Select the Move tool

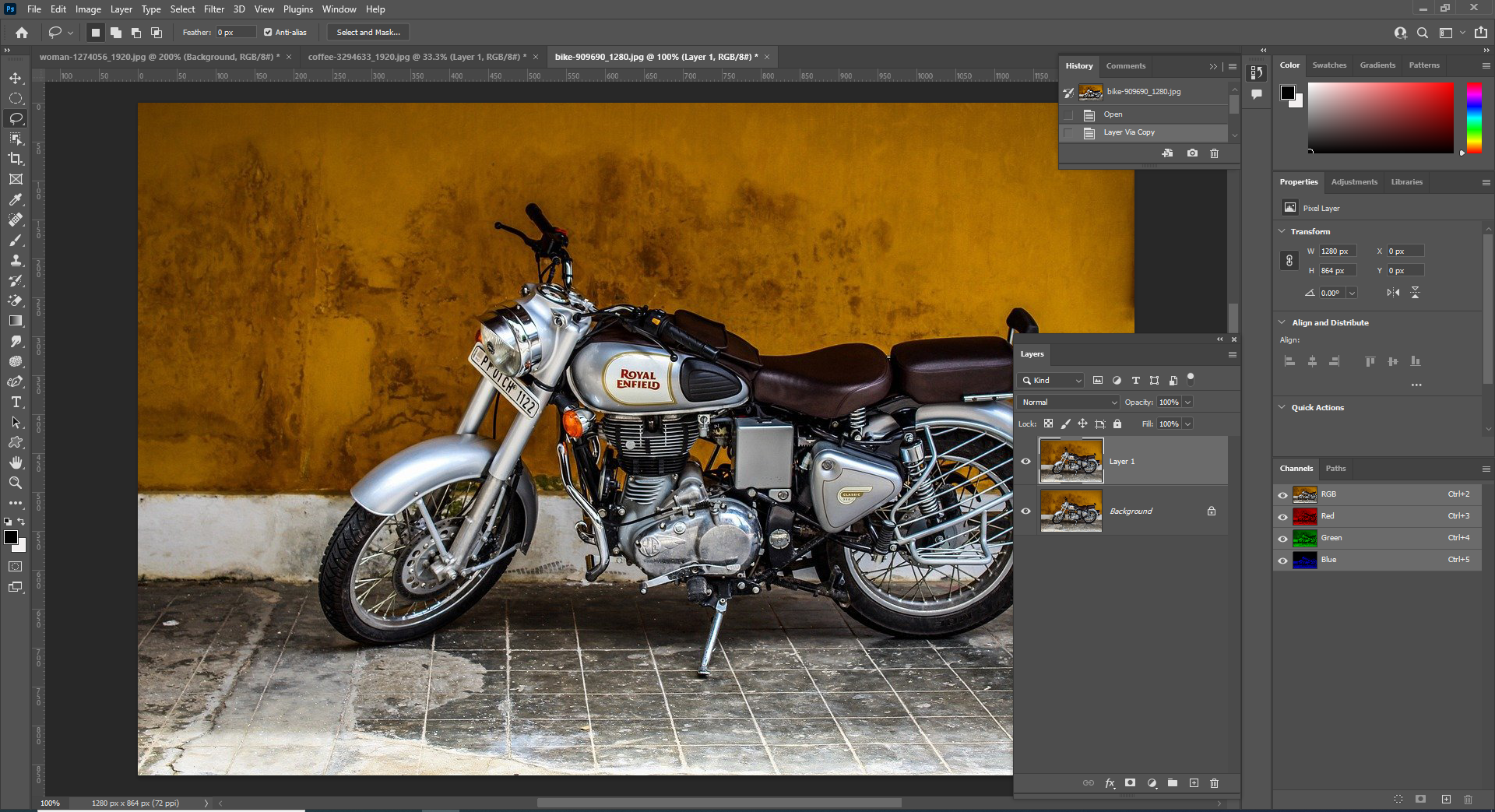16,78
